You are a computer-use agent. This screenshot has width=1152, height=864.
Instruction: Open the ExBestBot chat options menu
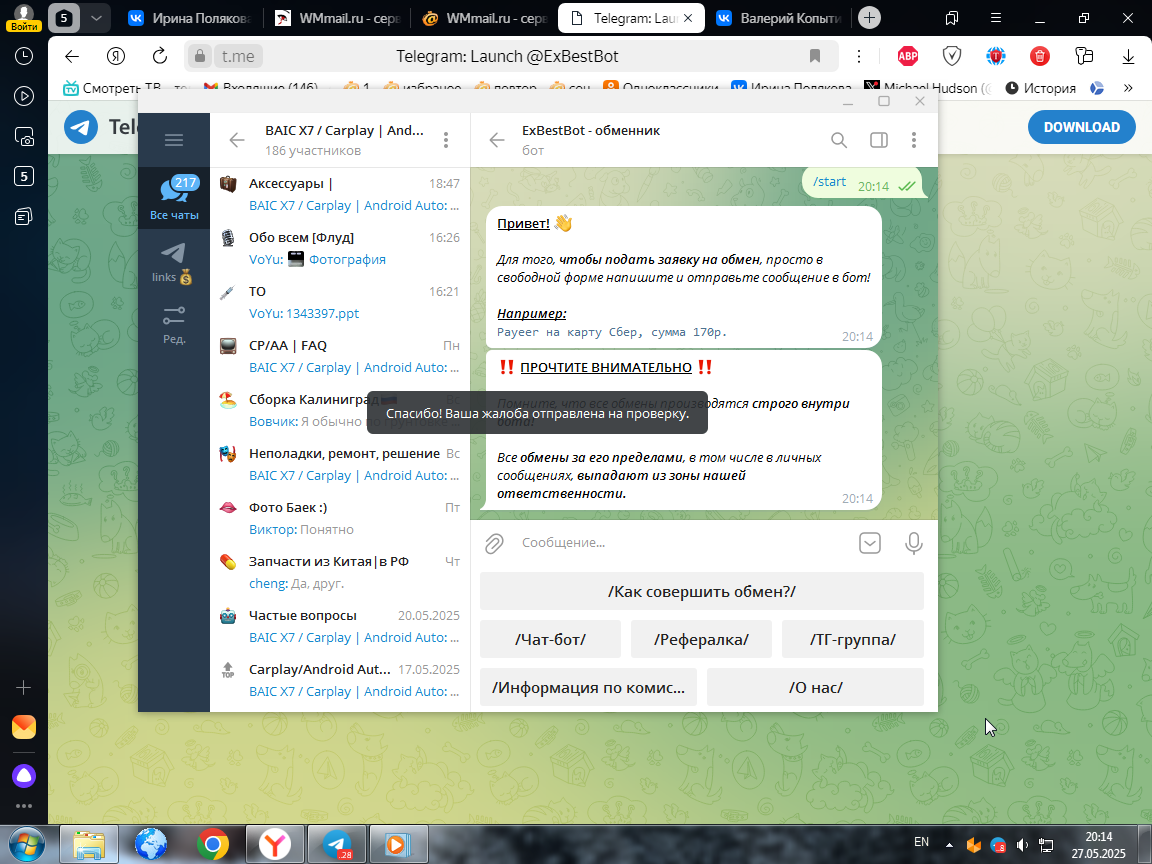tap(914, 140)
